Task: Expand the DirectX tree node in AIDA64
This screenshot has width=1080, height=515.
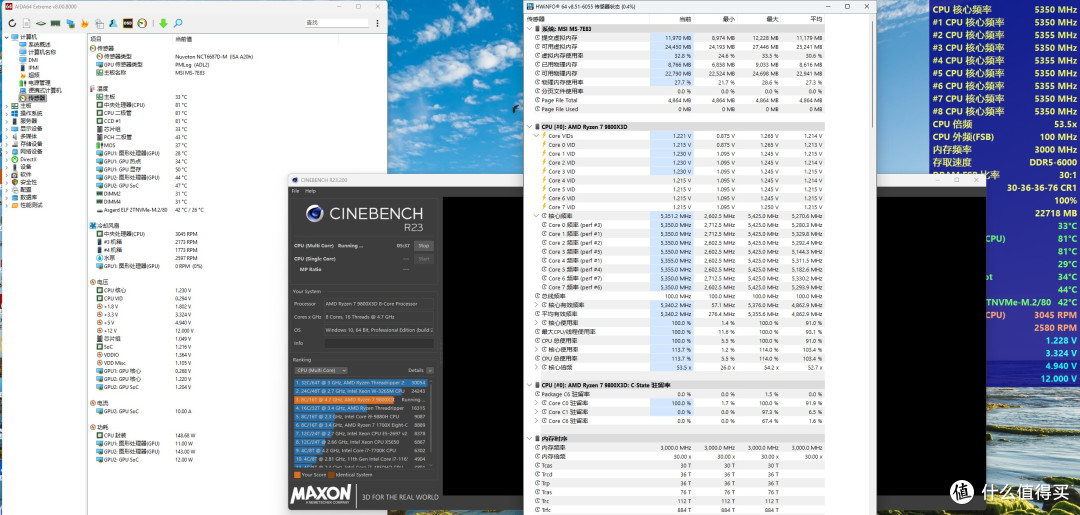Action: [6, 159]
